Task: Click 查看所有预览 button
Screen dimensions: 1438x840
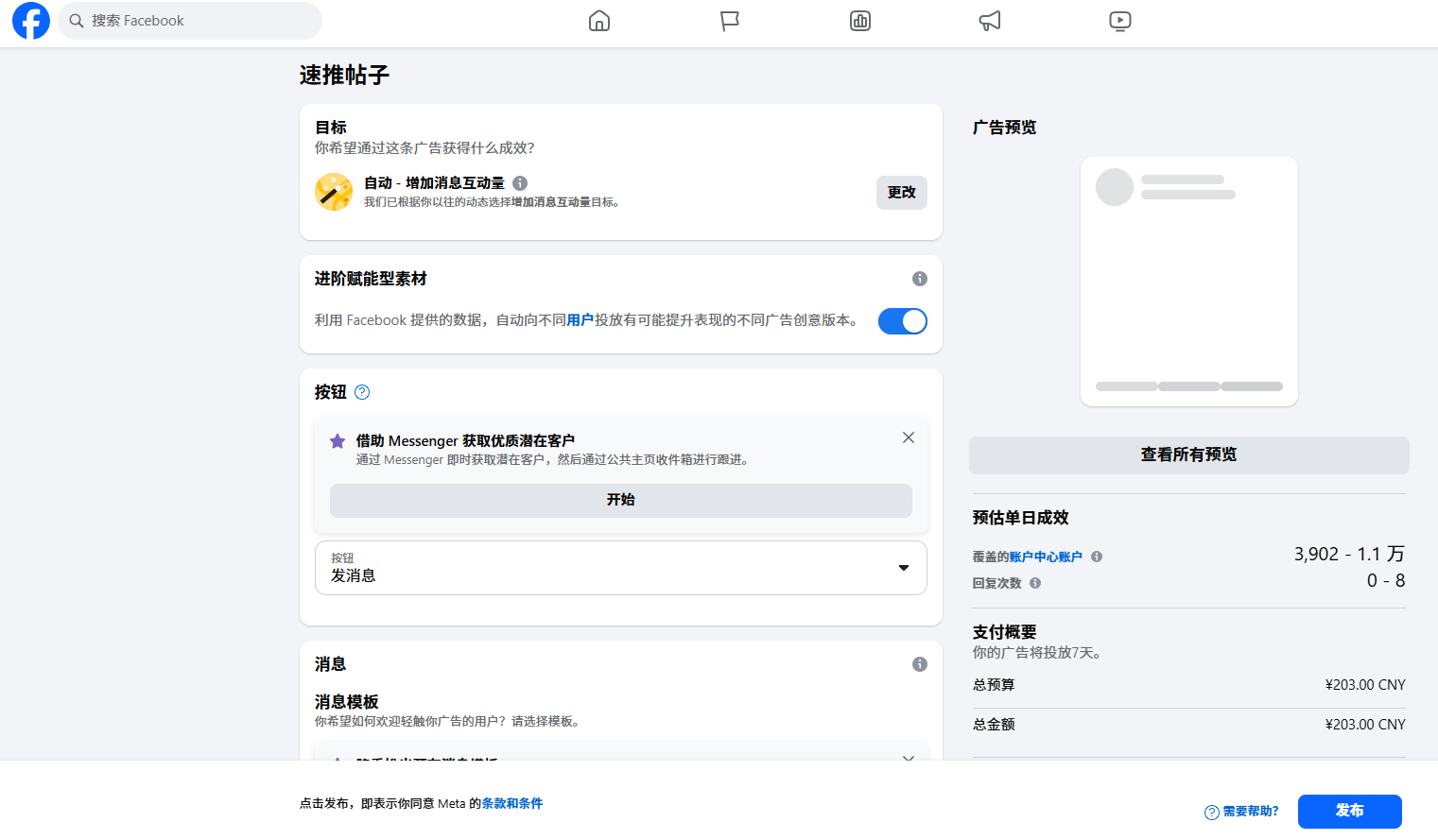Action: click(x=1189, y=455)
